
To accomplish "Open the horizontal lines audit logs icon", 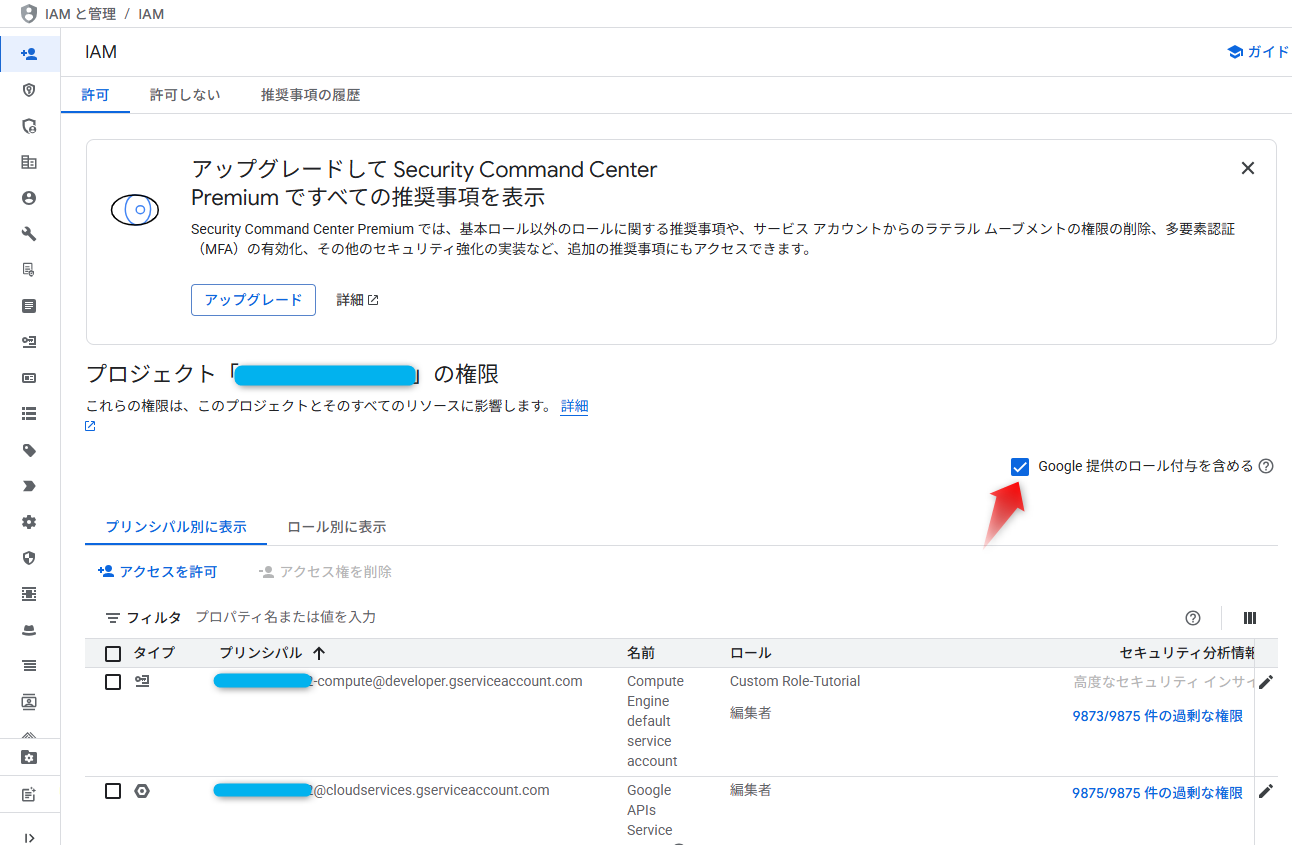I will 29,666.
